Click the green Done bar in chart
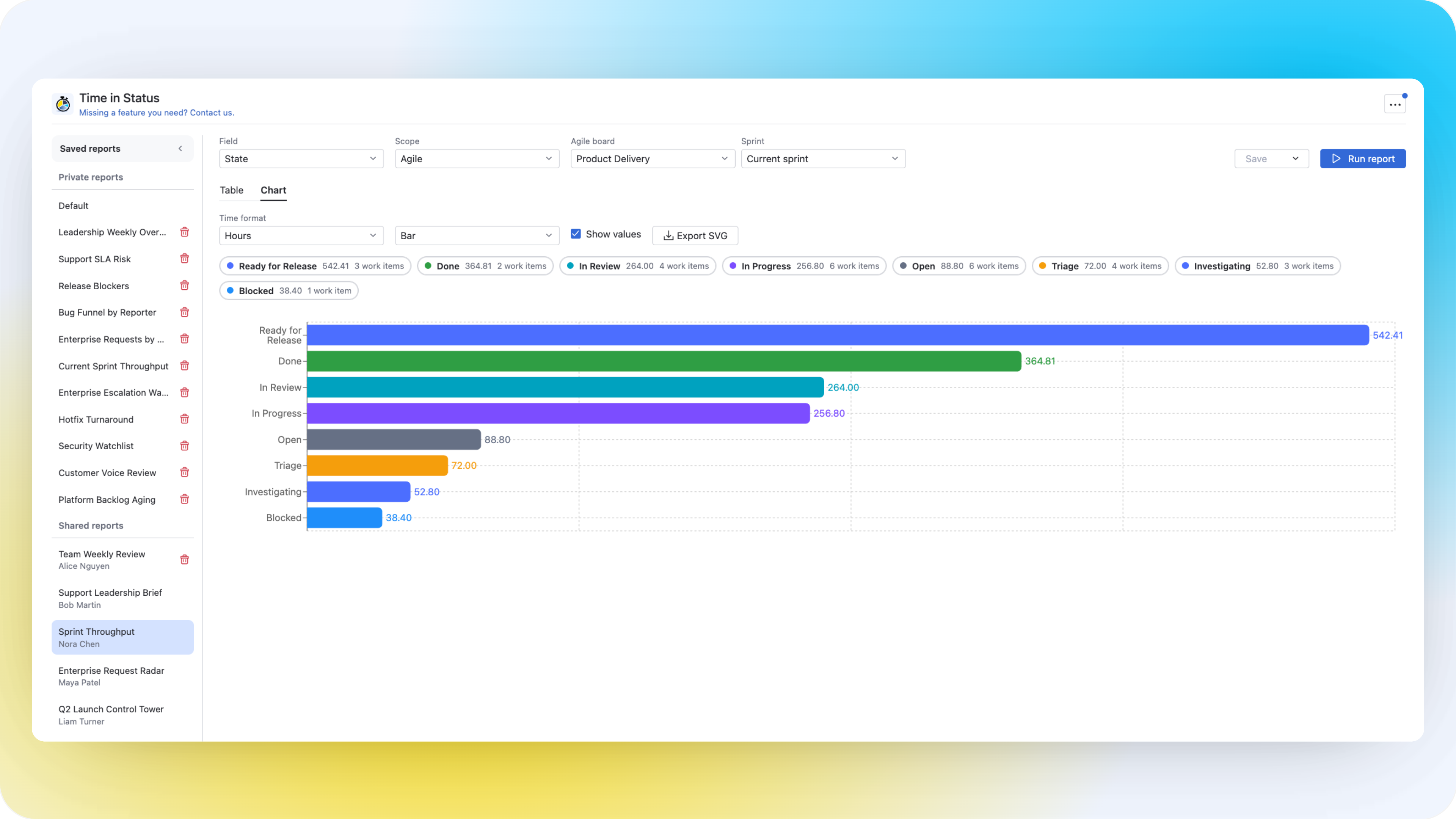 [664, 361]
